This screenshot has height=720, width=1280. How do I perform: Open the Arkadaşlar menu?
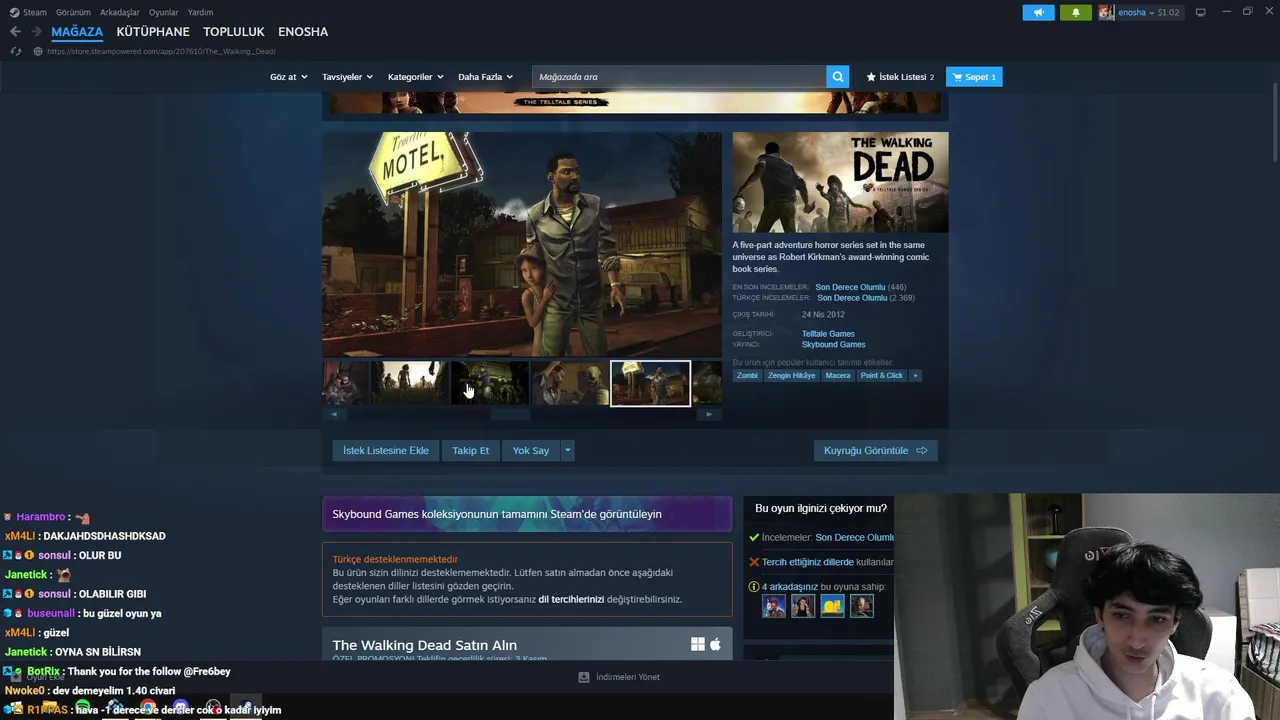click(x=120, y=12)
